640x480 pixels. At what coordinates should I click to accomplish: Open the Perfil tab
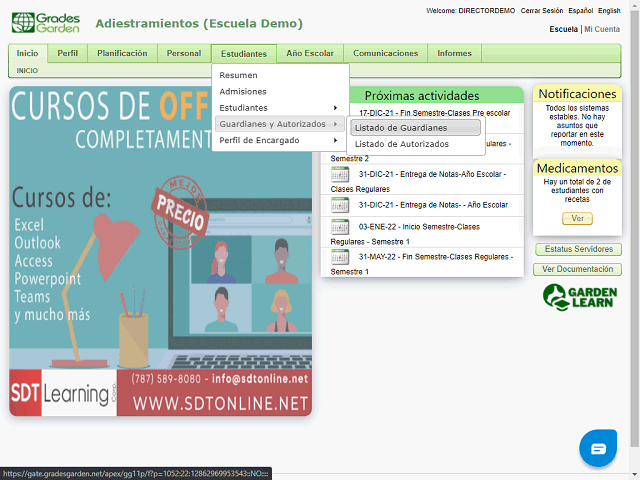[67, 53]
